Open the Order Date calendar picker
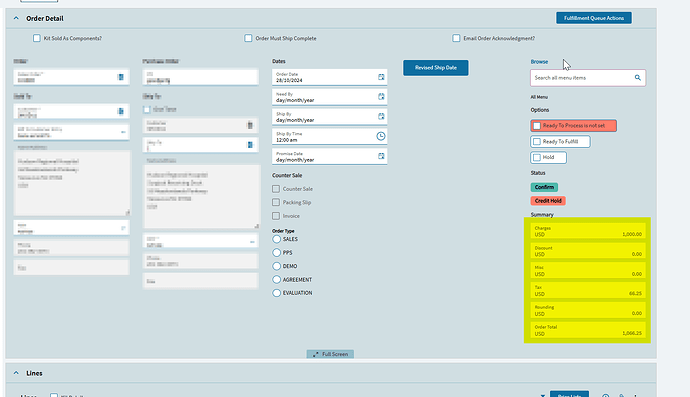Viewport: 690px width, 397px height. pos(381,77)
